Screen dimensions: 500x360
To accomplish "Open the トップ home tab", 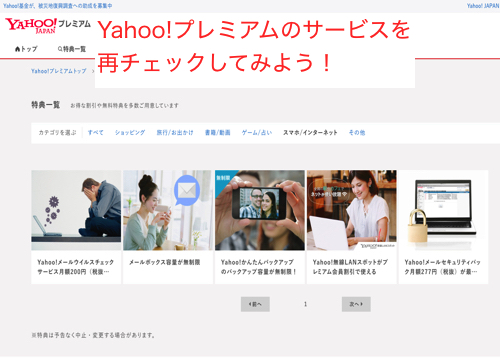I will [26, 49].
